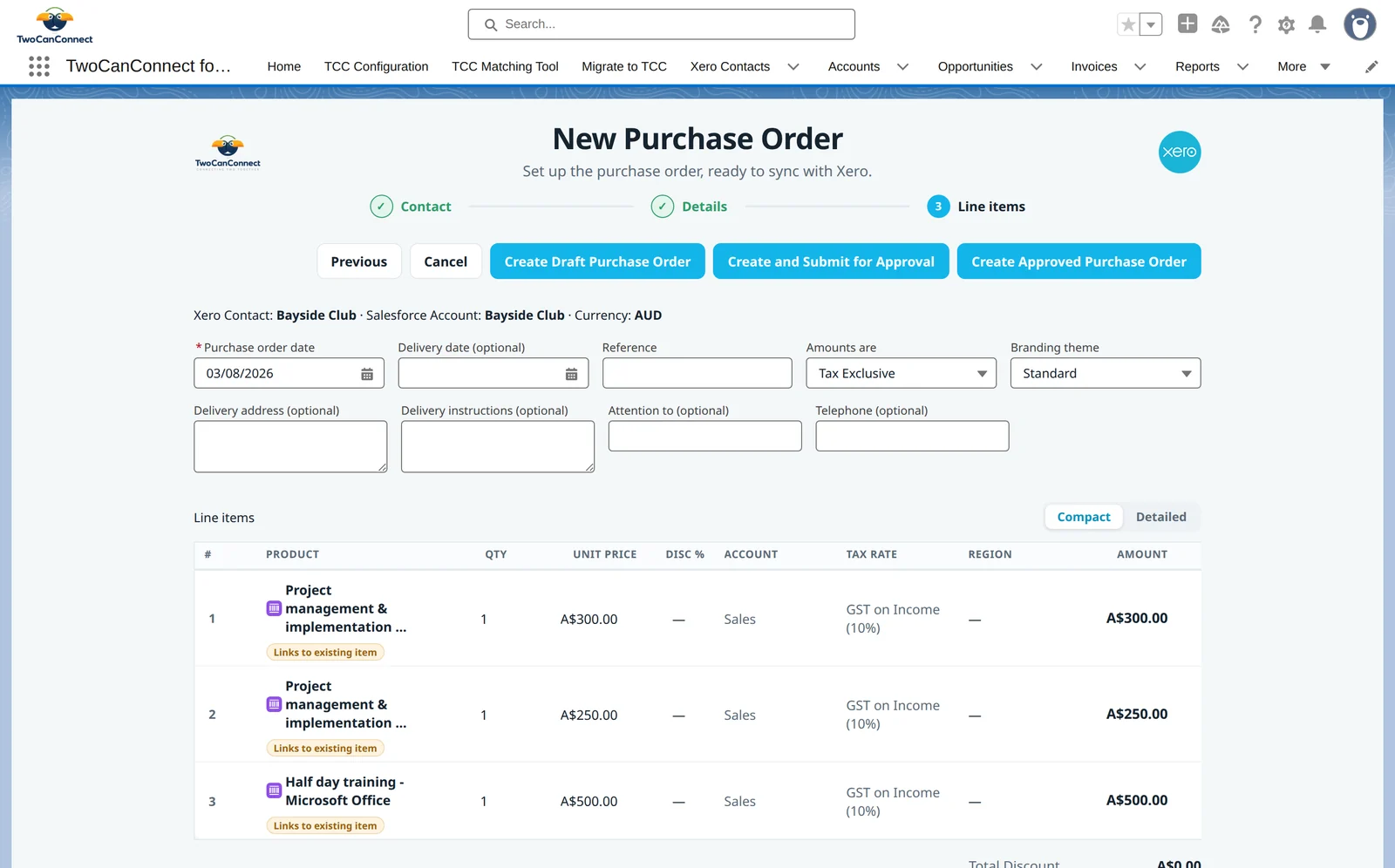The height and width of the screenshot is (868, 1395).
Task: Open the Migrate to TCC tab
Action: [624, 66]
